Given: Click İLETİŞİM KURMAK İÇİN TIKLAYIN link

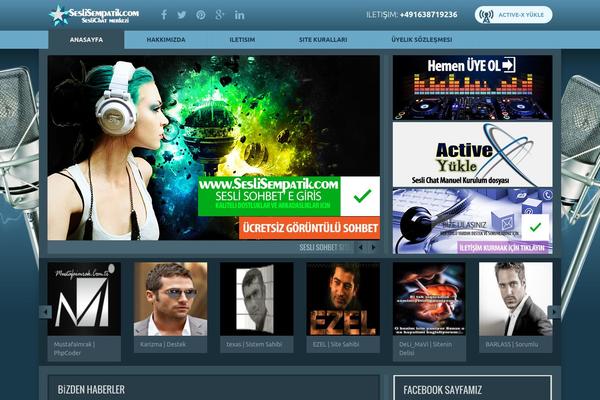Looking at the screenshot, I should coord(501,248).
